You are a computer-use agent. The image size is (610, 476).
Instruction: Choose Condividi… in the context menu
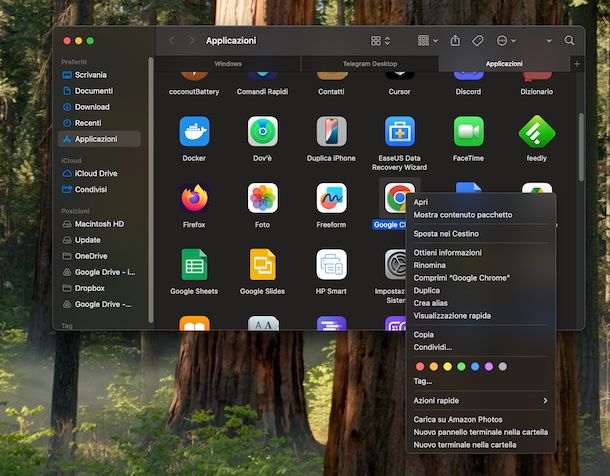(x=480, y=347)
